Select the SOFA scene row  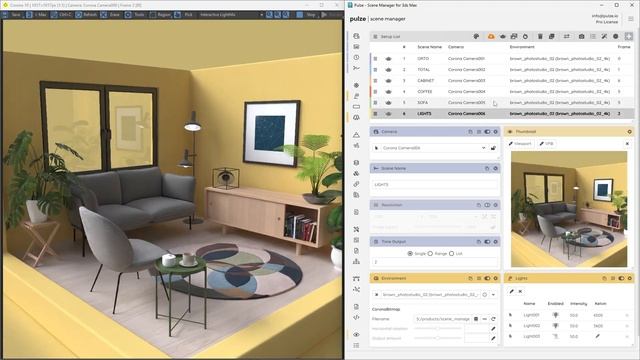tap(502, 102)
